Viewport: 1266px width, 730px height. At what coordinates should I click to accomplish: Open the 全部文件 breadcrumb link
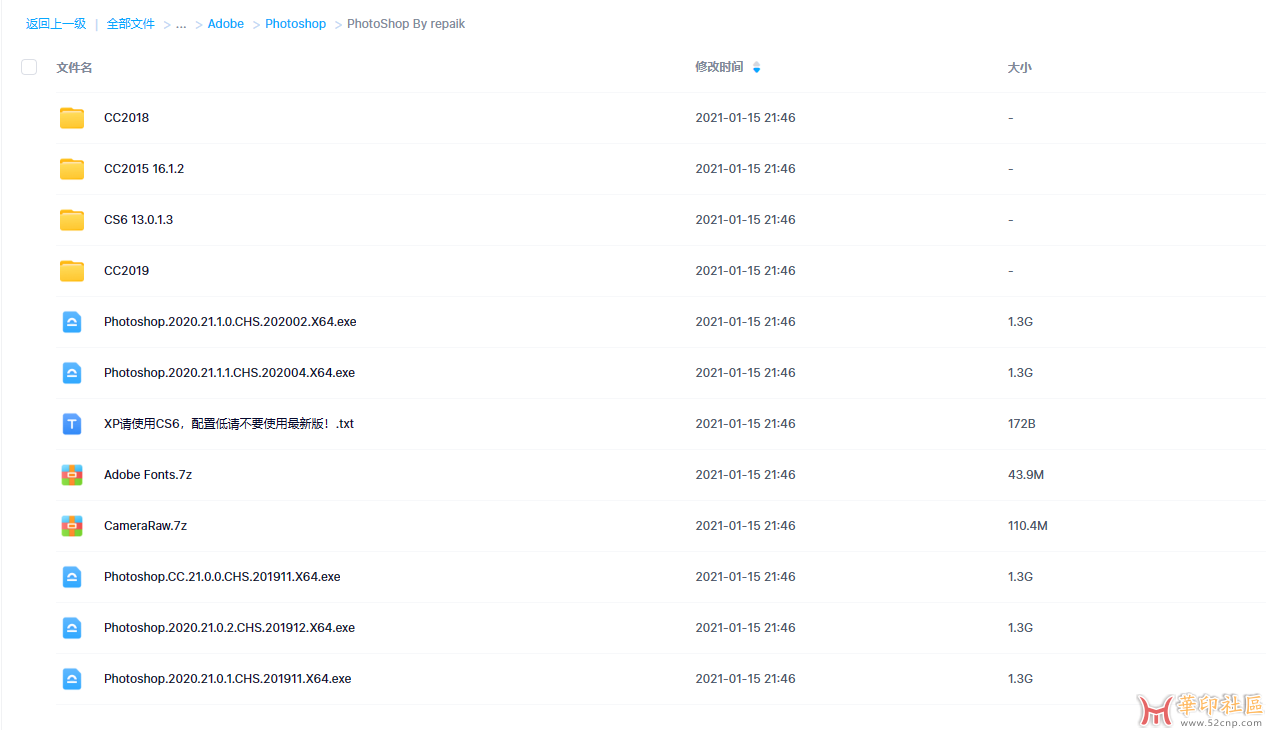[x=131, y=24]
